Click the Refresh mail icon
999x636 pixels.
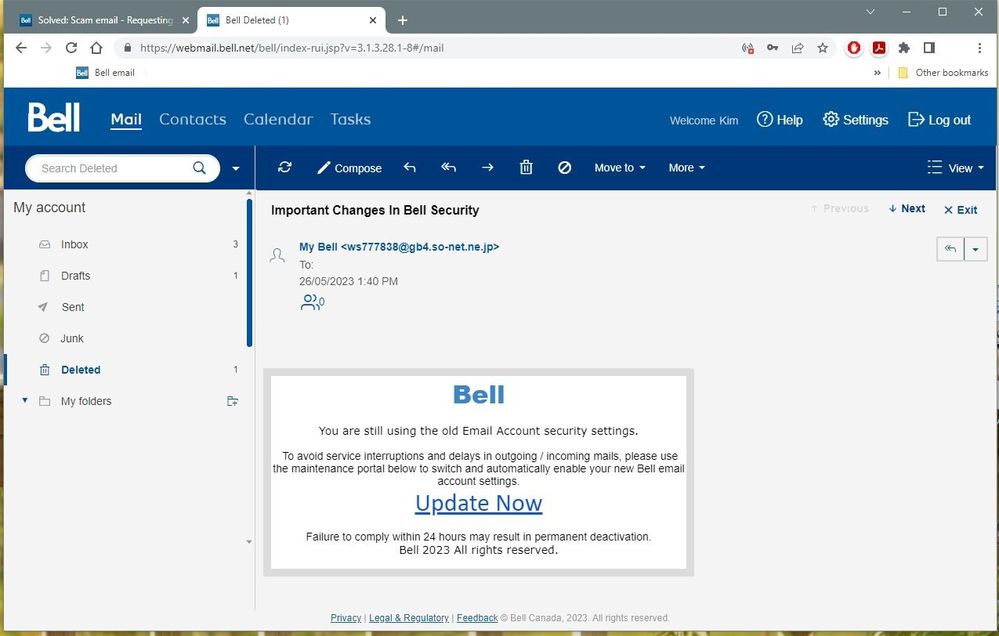[284, 167]
